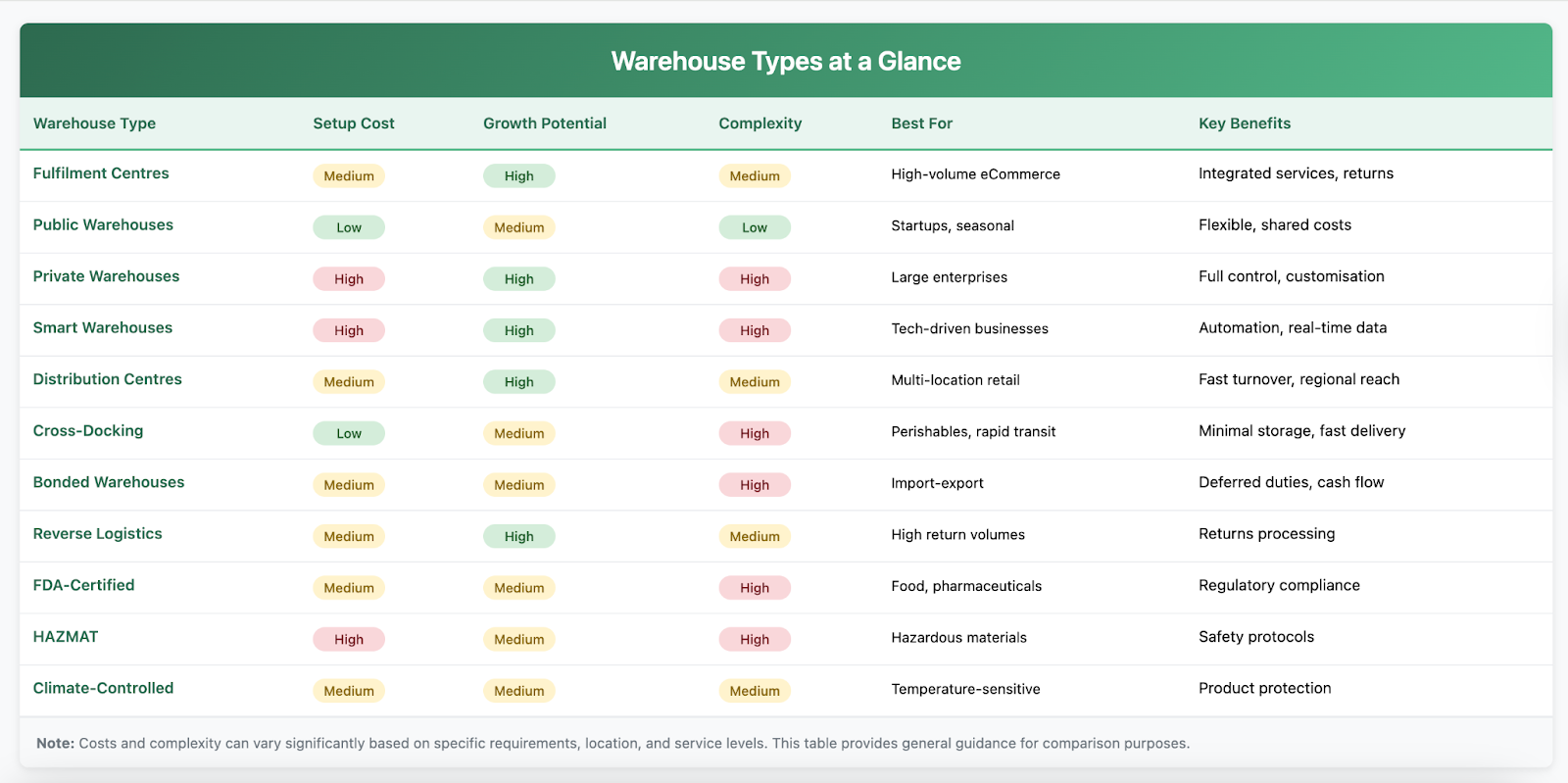Click the Startups, seasonal cell

(953, 225)
